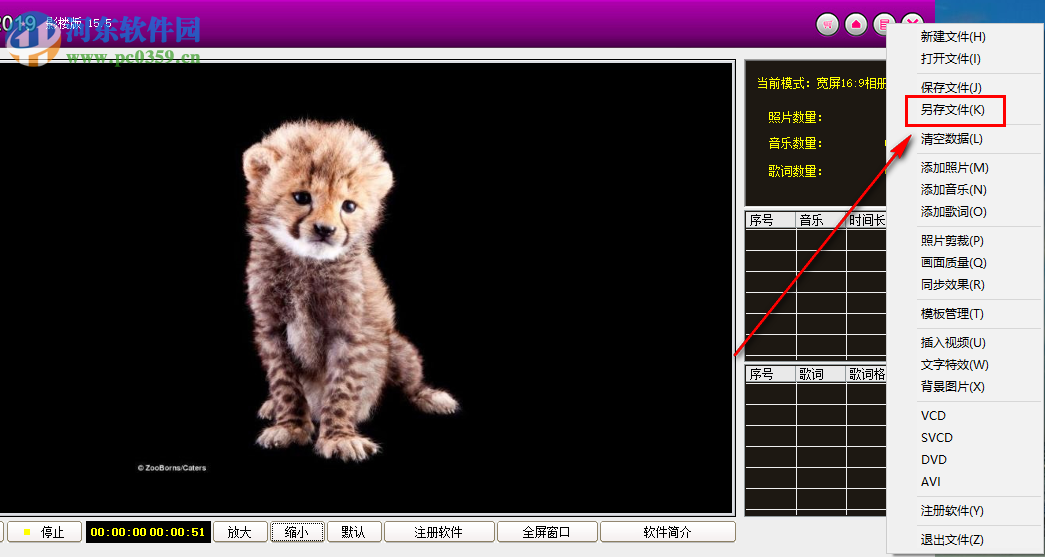Viewport: 1045px width, 557px height.
Task: Click the 停止 stop button
Action: (44, 532)
